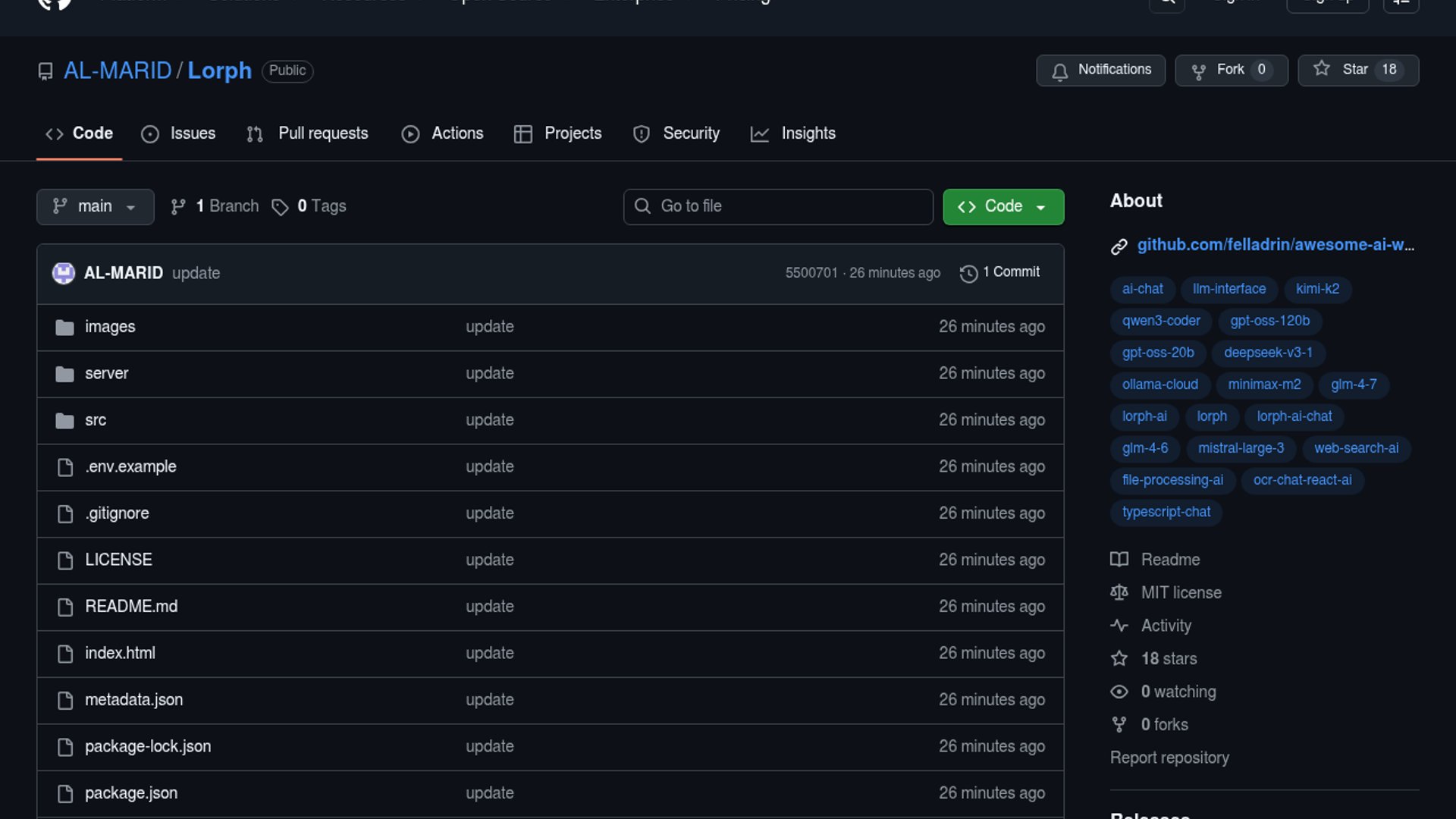Screen dimensions: 1456x819
Task: View the 0 Tags link
Action: (309, 207)
